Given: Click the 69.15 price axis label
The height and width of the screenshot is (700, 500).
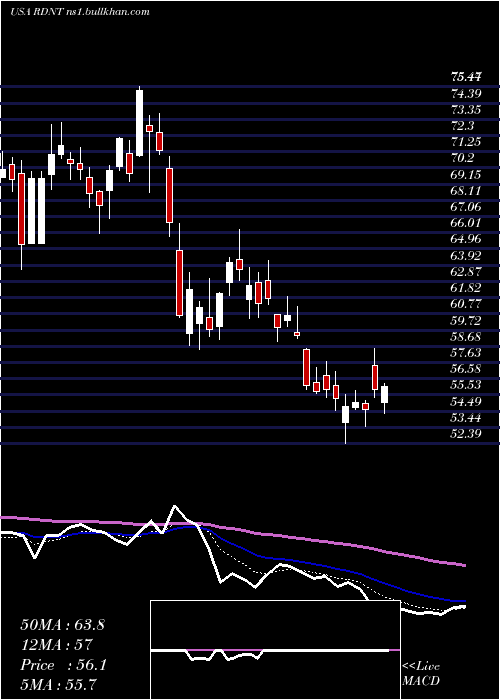Looking at the screenshot, I should pyautogui.click(x=466, y=174).
